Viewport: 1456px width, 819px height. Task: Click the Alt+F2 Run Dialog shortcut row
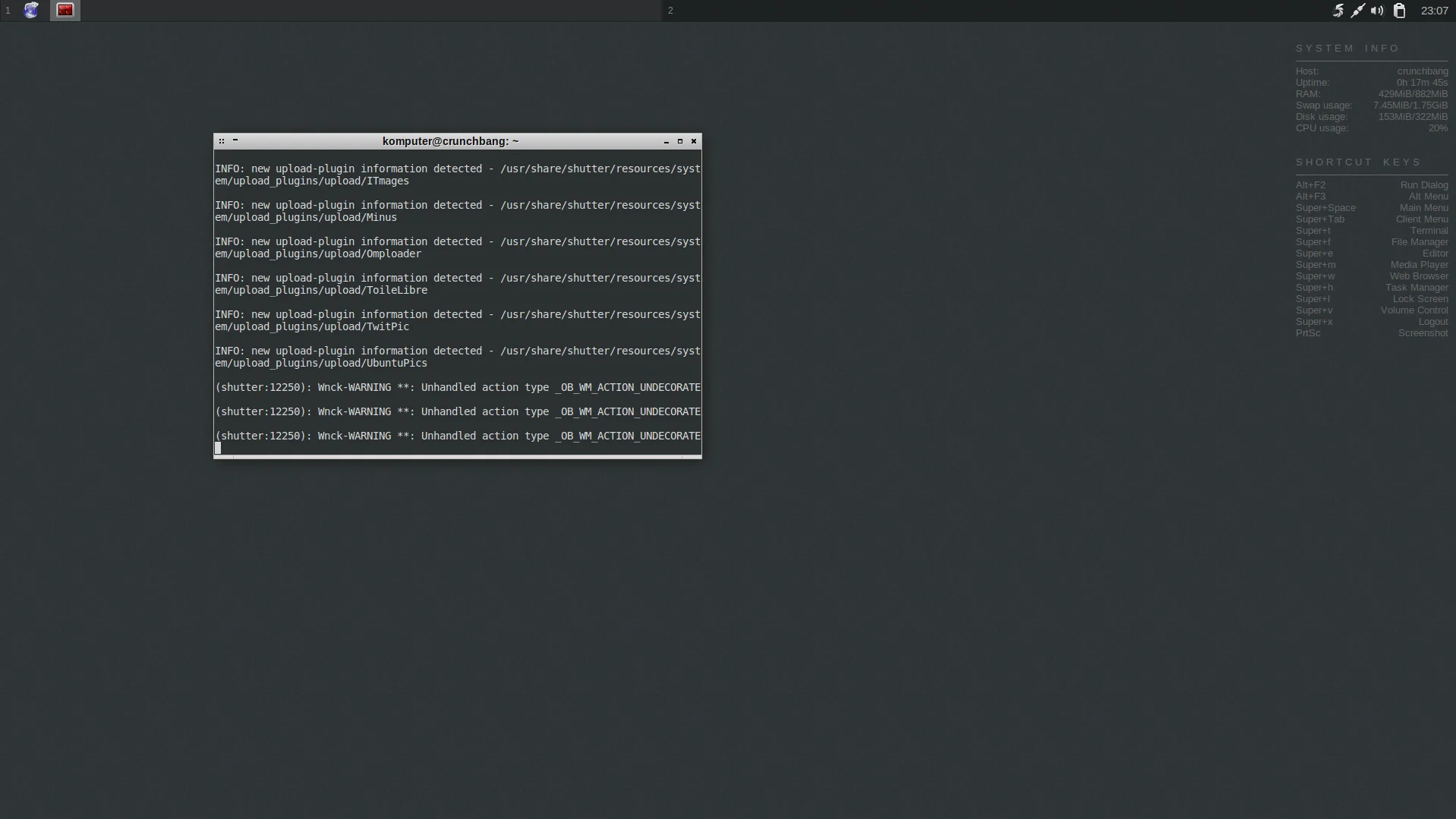(1372, 185)
